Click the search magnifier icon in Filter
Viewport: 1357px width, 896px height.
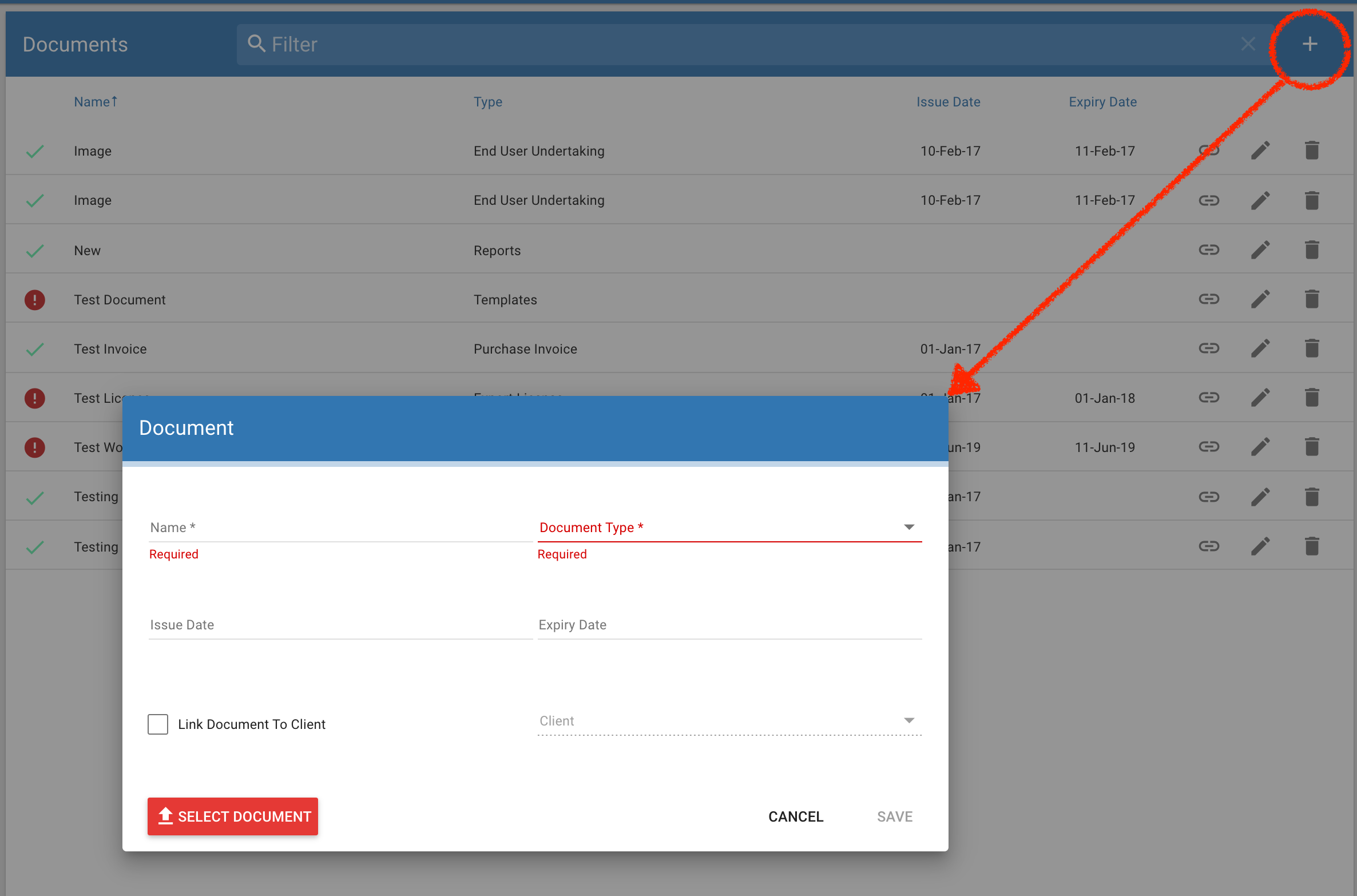[x=256, y=43]
